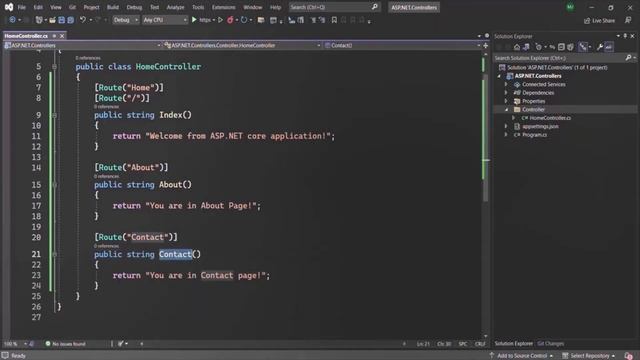Open the https launch profile dropdown arrow
Screen dimensions: 640x360
pyautogui.click(x=213, y=20)
